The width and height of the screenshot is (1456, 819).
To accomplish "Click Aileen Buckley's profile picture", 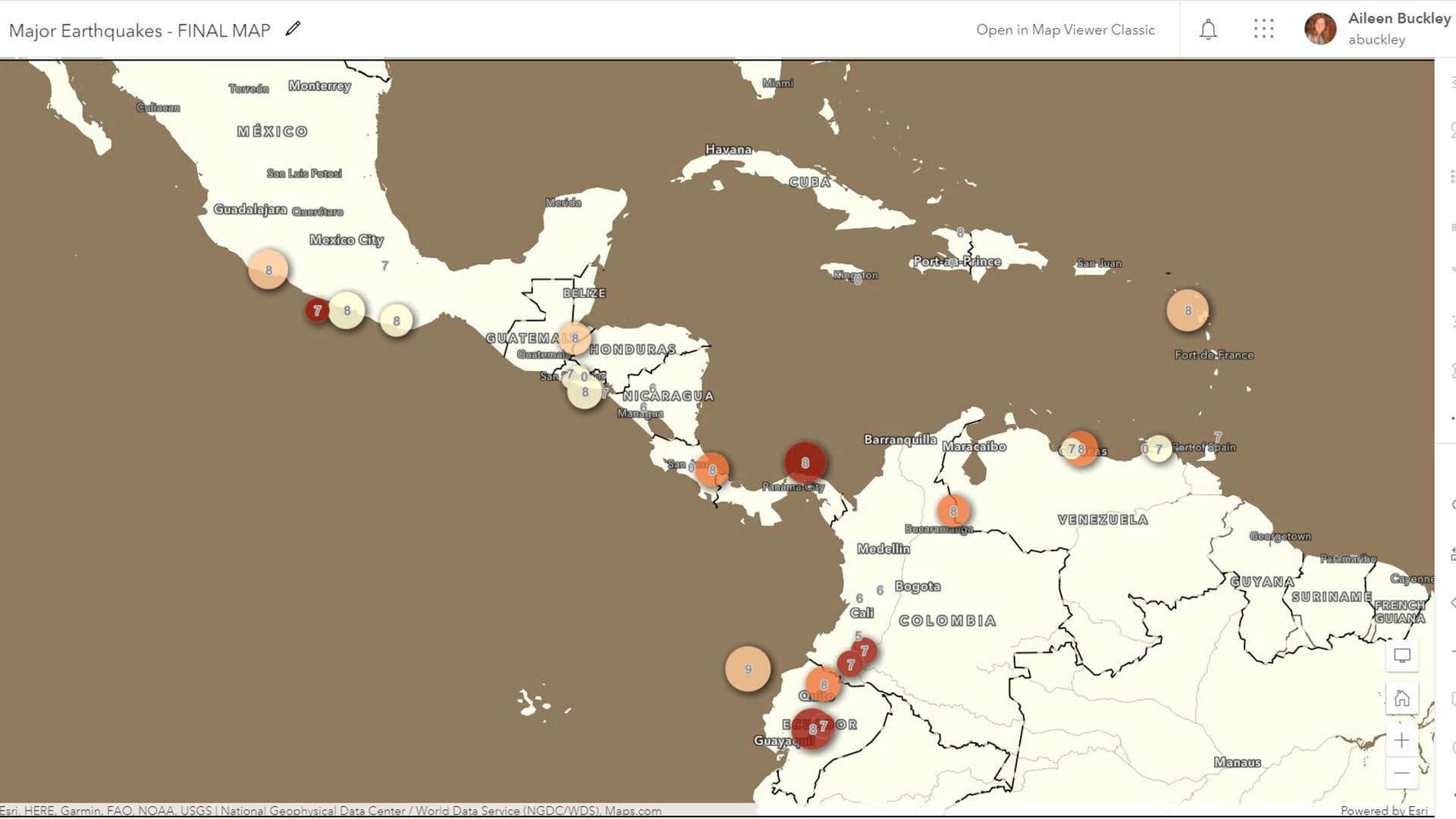I will 1319,29.
